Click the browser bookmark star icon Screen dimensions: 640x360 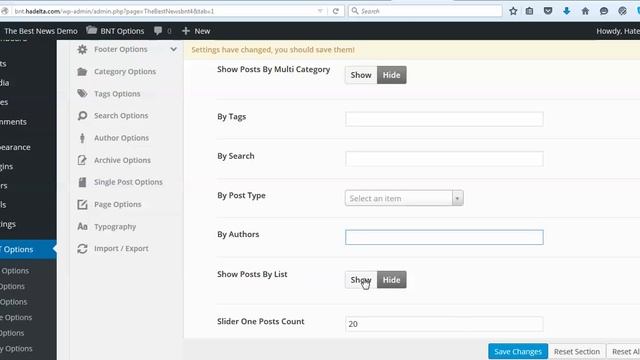[x=513, y=11]
